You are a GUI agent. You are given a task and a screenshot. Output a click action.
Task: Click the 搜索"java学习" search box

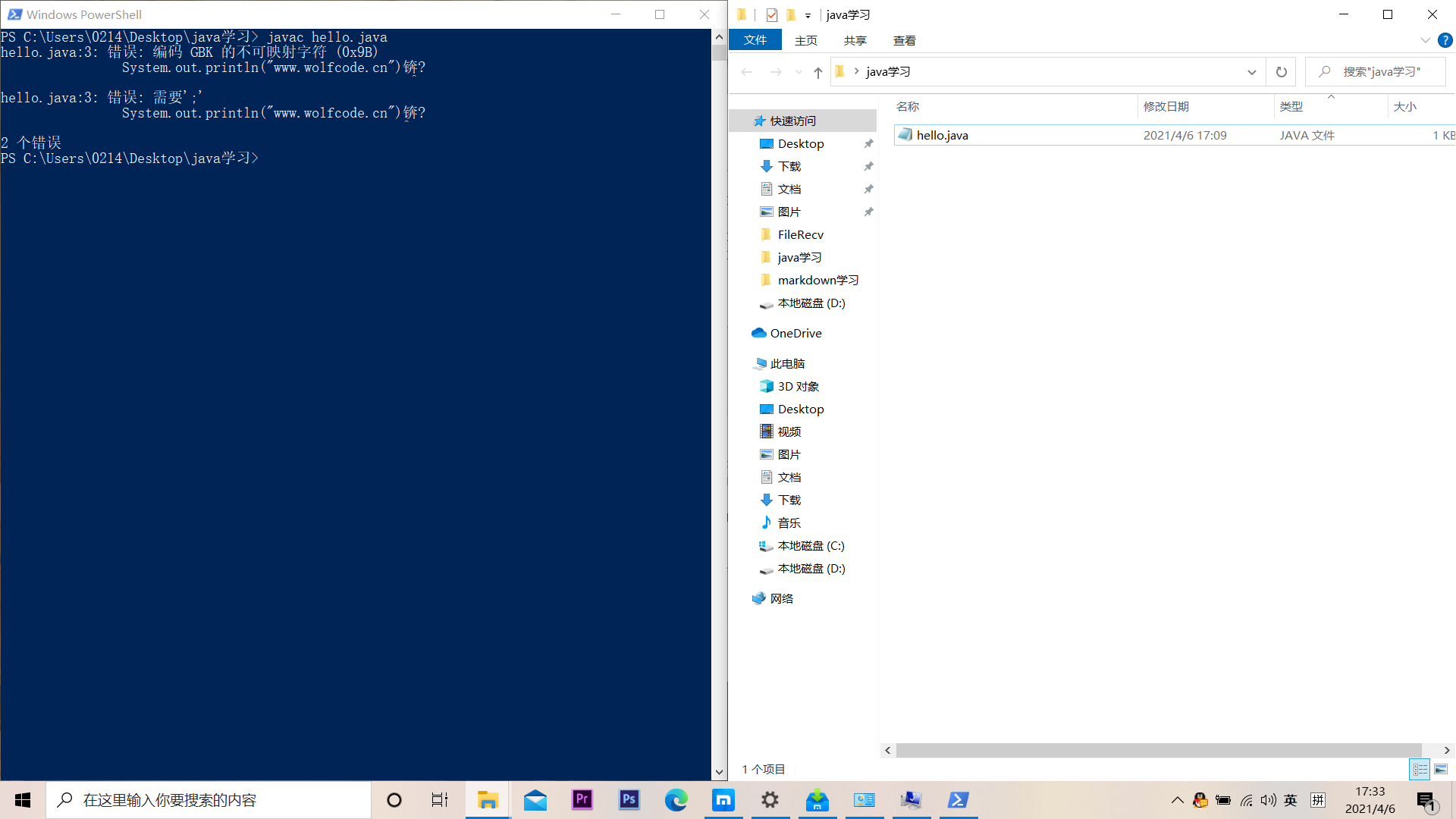[1376, 72]
